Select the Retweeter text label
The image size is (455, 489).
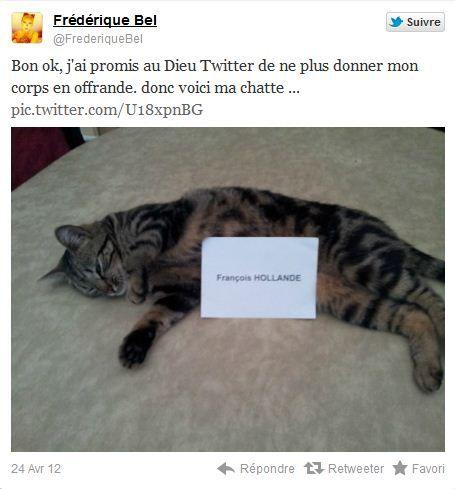(356, 469)
